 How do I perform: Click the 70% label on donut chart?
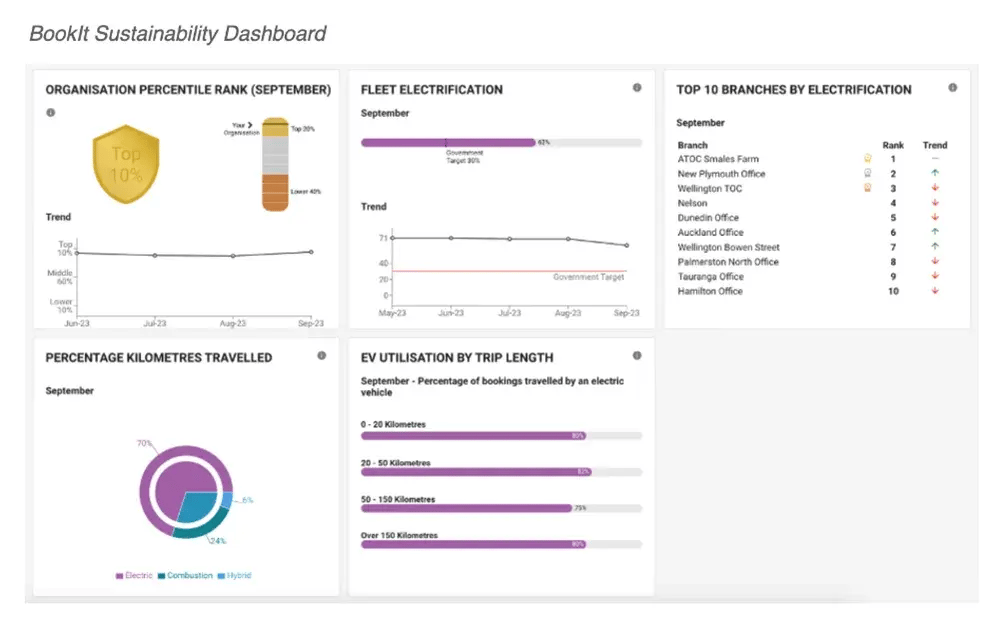144,443
